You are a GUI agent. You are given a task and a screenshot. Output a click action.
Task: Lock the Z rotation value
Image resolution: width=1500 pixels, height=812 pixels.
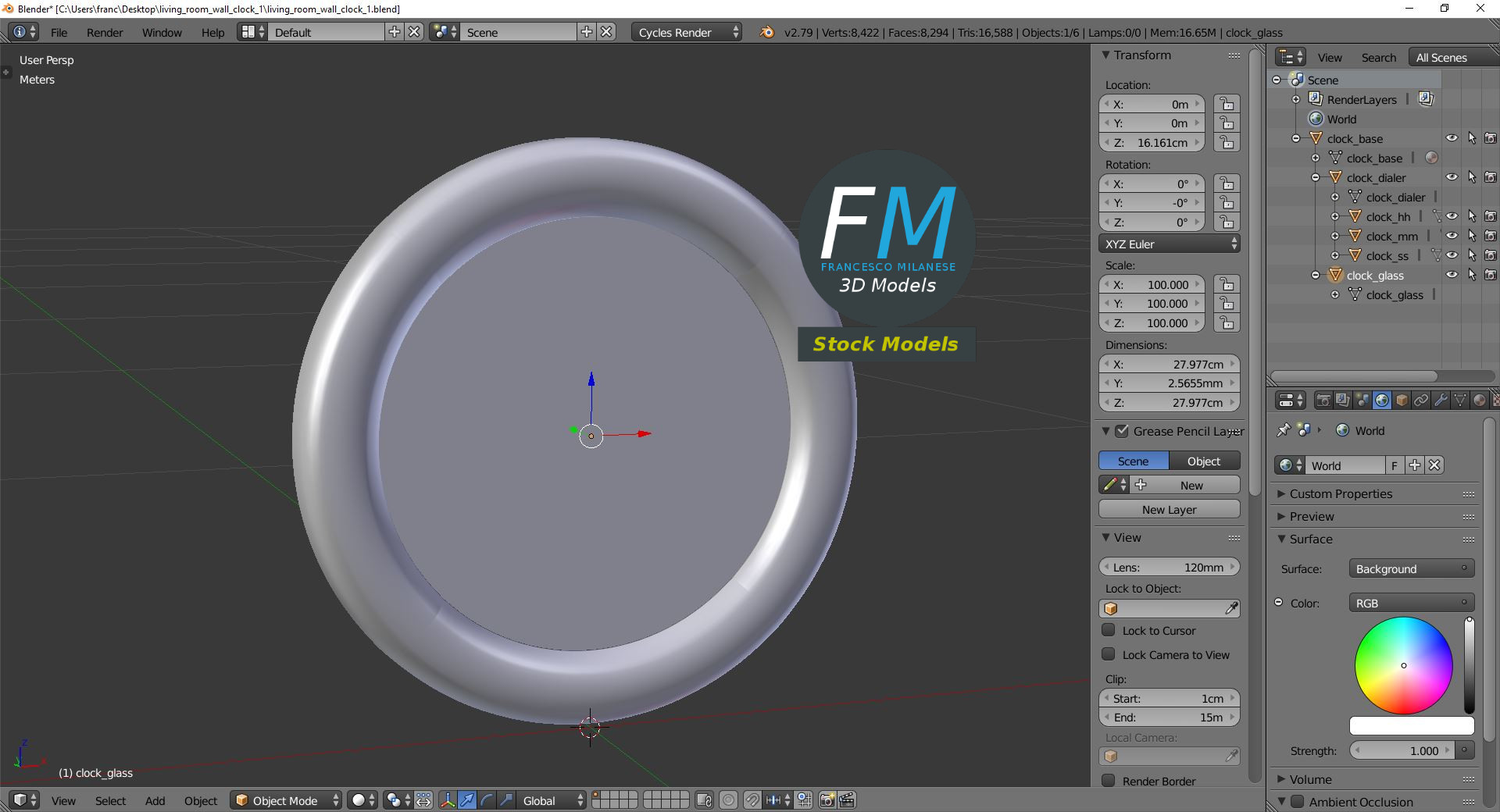pyautogui.click(x=1227, y=223)
